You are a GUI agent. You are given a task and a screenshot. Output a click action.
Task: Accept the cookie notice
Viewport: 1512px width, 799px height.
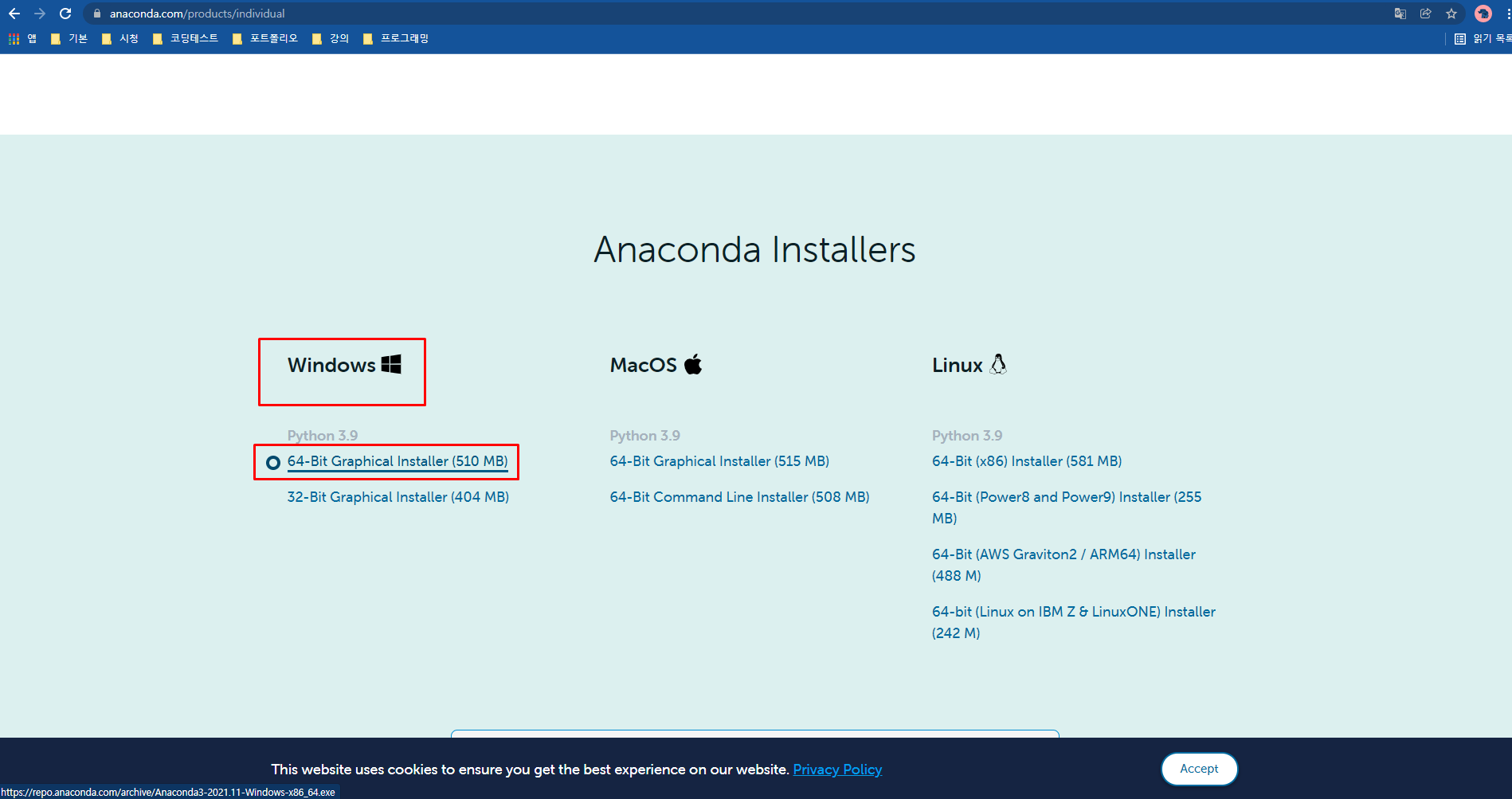pyautogui.click(x=1199, y=769)
